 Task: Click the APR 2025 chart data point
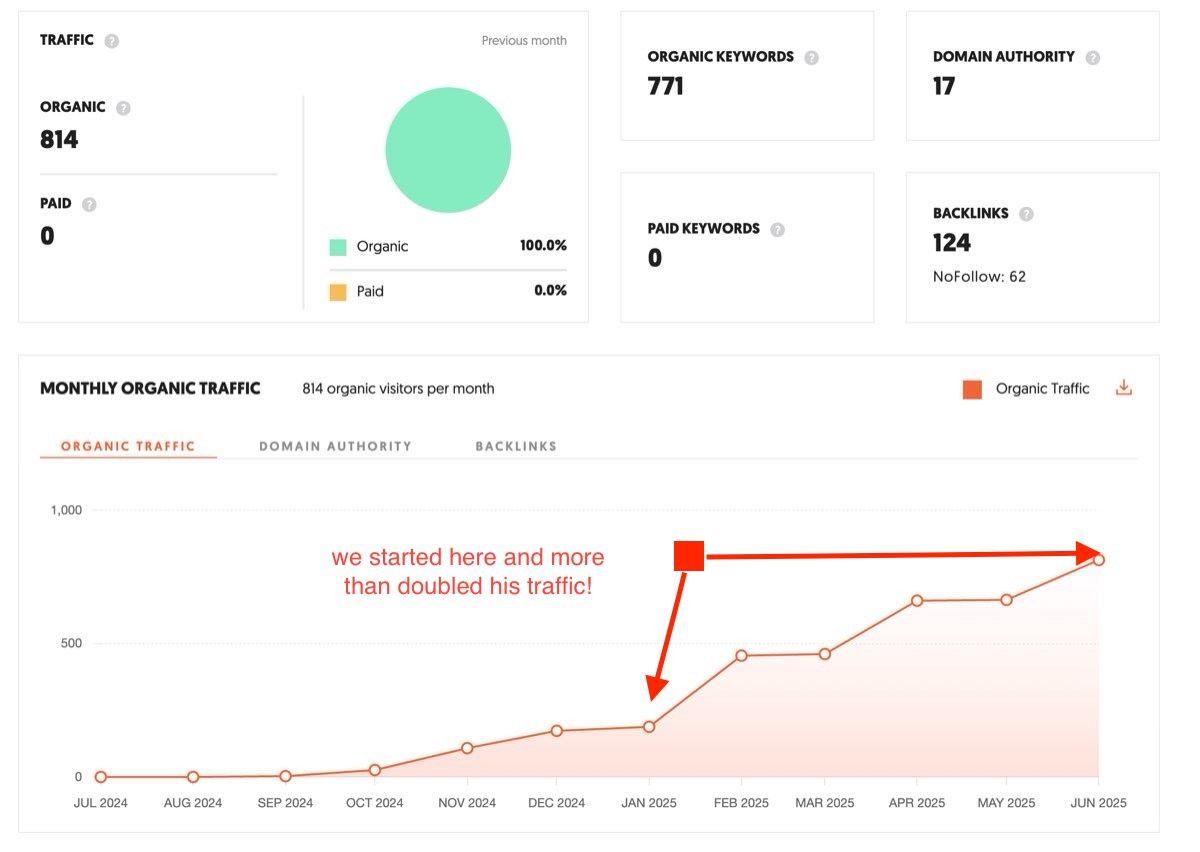(x=916, y=601)
